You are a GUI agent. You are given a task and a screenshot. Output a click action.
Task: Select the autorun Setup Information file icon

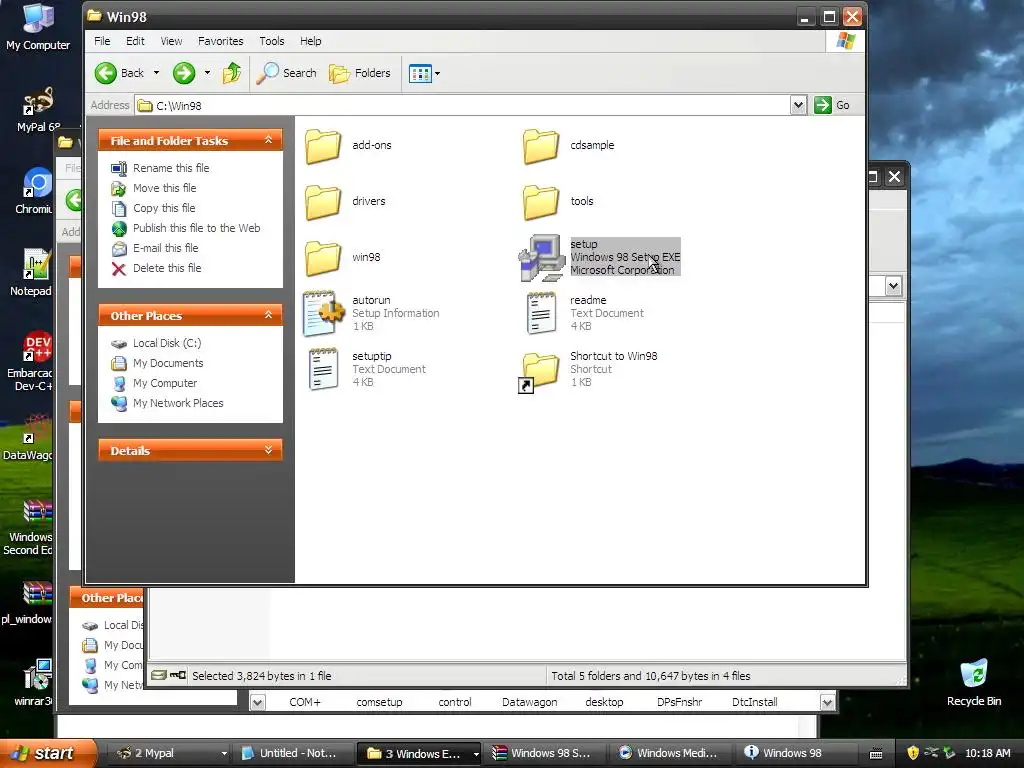323,313
